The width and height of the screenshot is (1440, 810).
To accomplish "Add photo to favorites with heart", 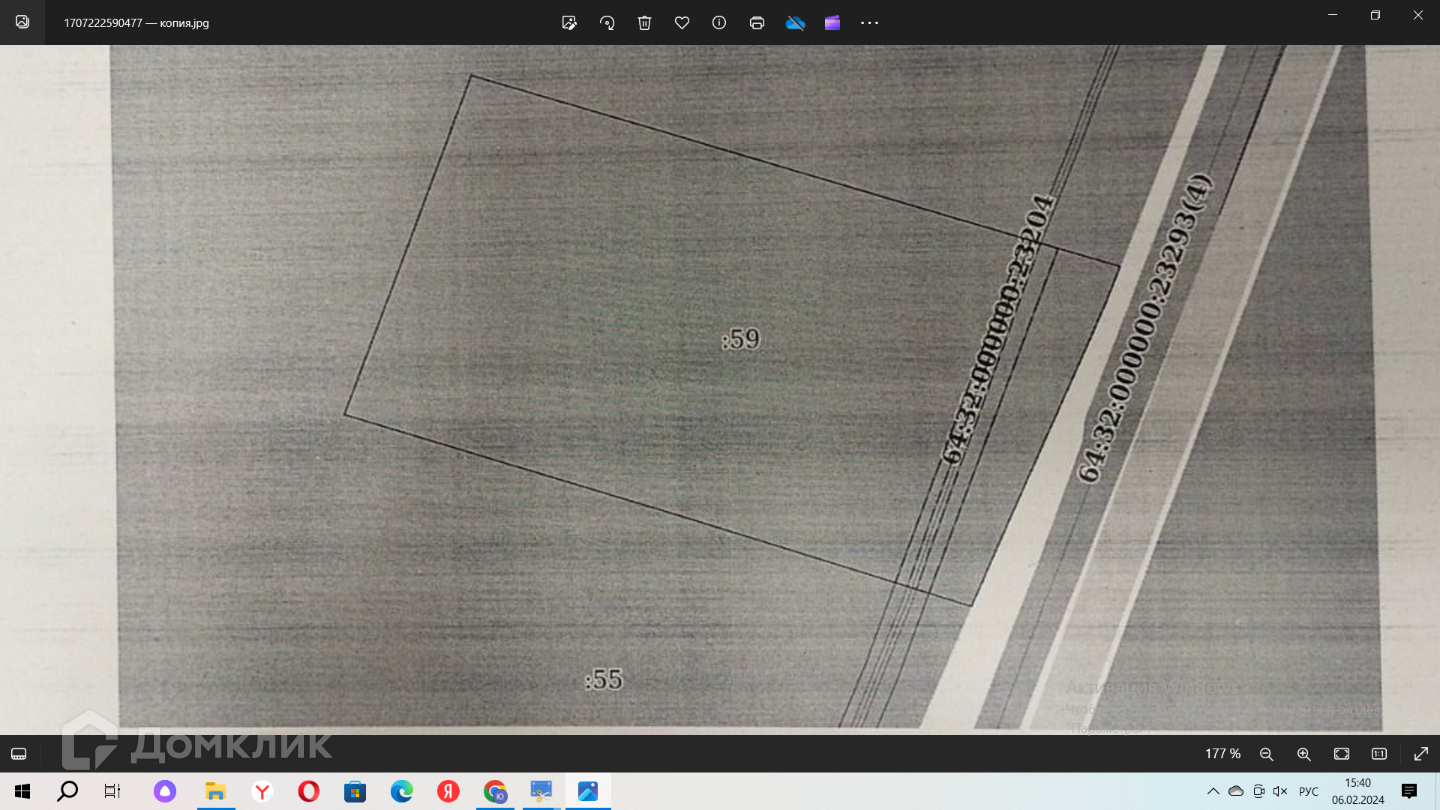I will tap(682, 23).
